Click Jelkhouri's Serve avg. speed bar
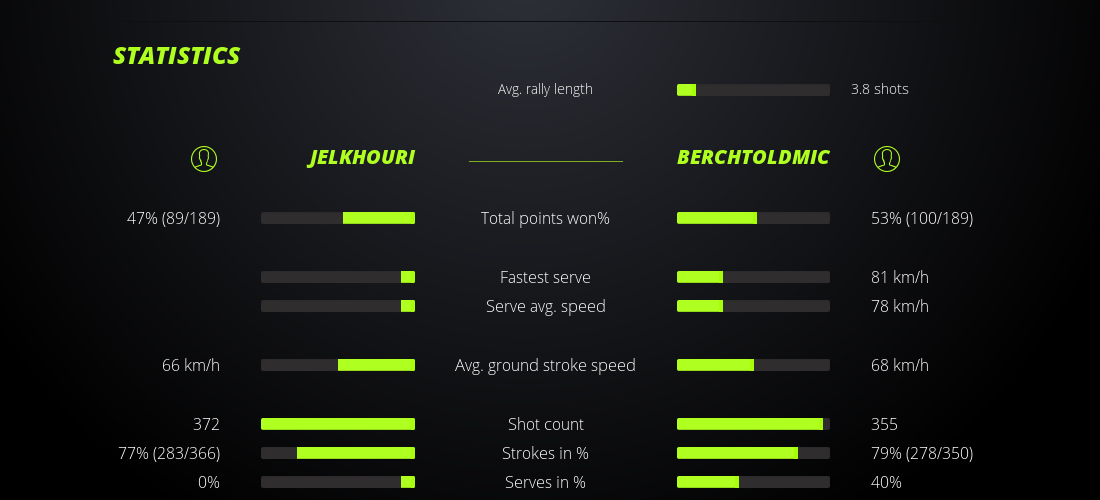The height and width of the screenshot is (500, 1100). click(338, 306)
